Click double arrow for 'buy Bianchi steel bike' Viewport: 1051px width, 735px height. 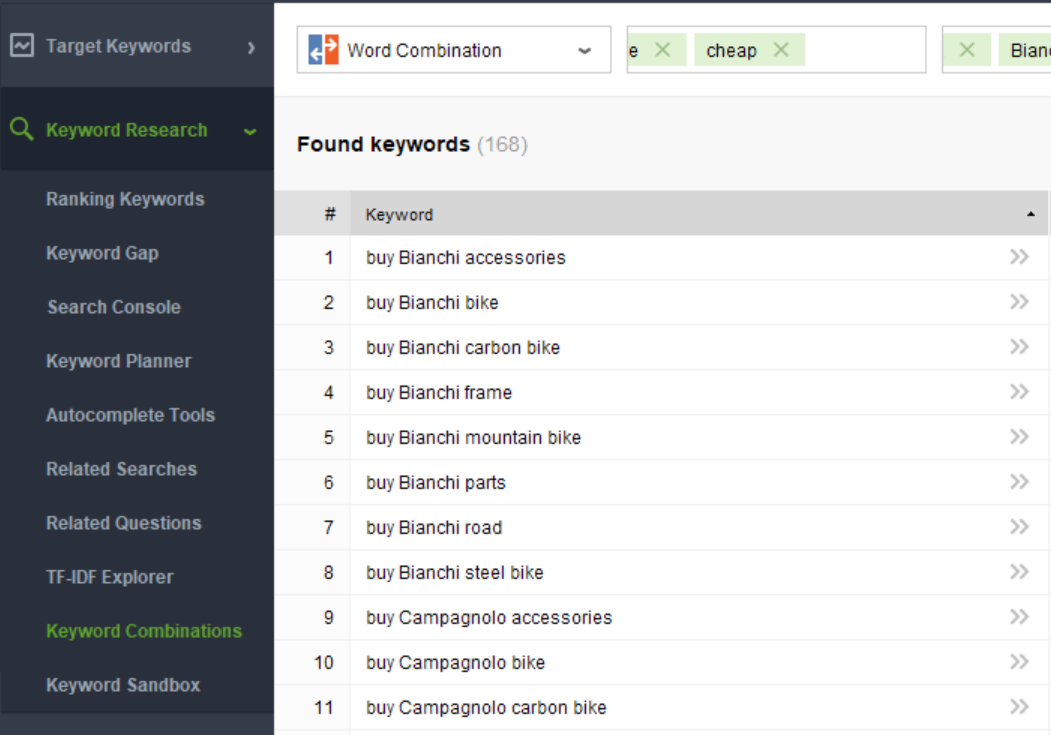point(1019,572)
